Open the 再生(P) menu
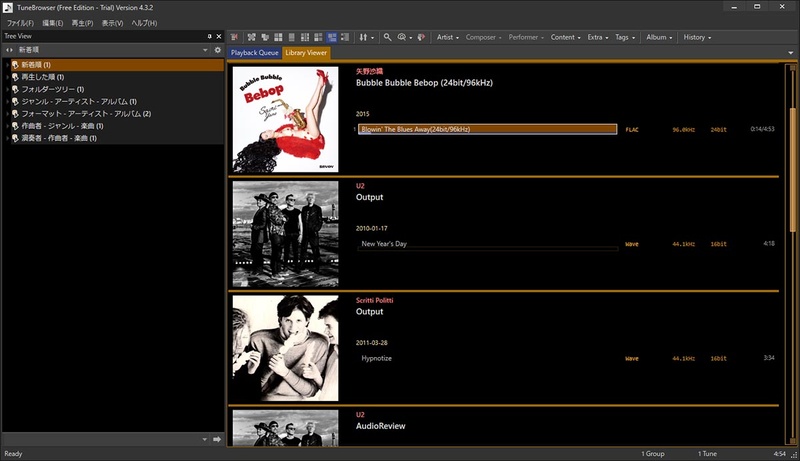800x461 pixels. [x=82, y=23]
